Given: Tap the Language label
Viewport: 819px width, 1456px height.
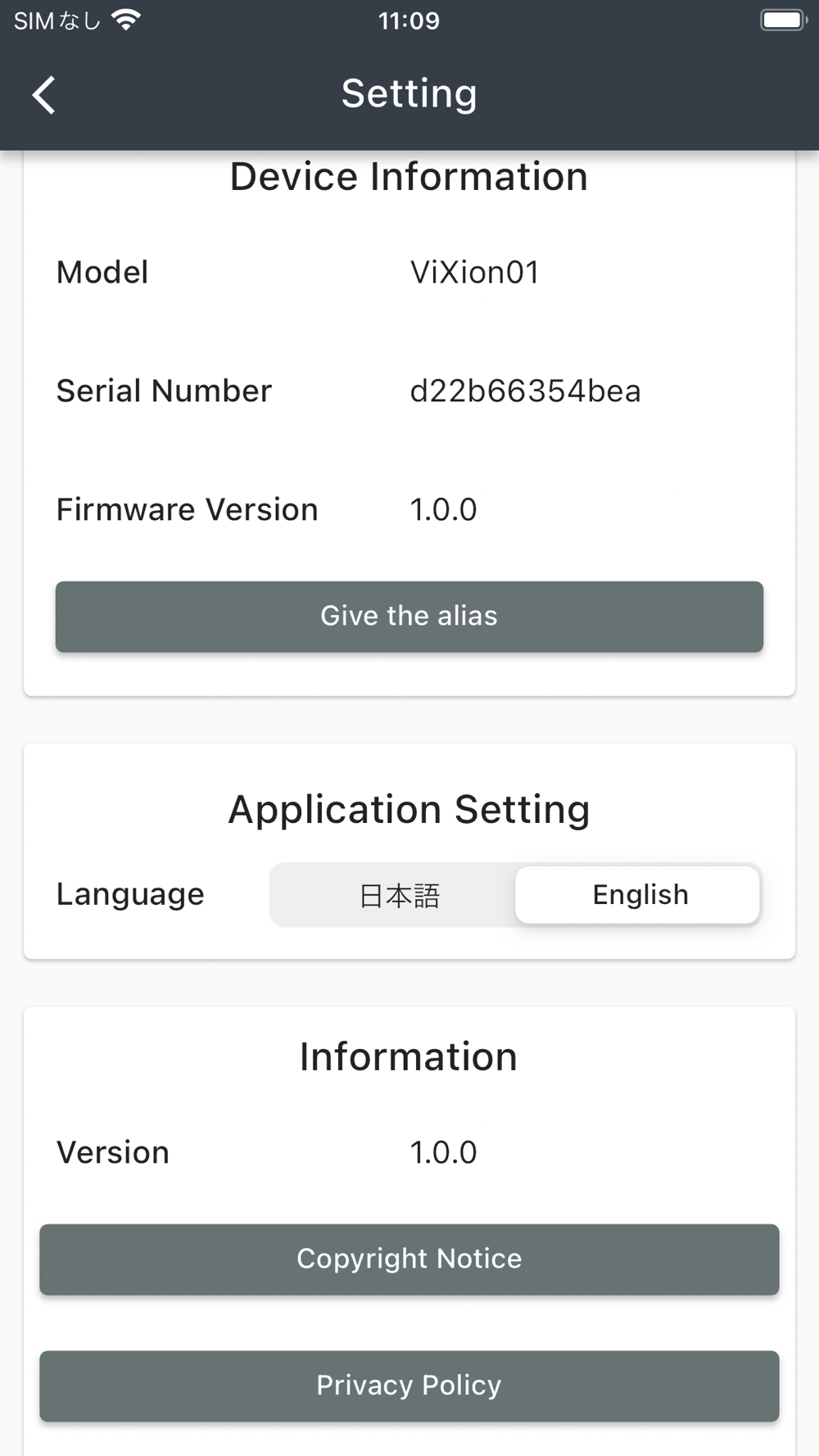Looking at the screenshot, I should click(x=130, y=894).
